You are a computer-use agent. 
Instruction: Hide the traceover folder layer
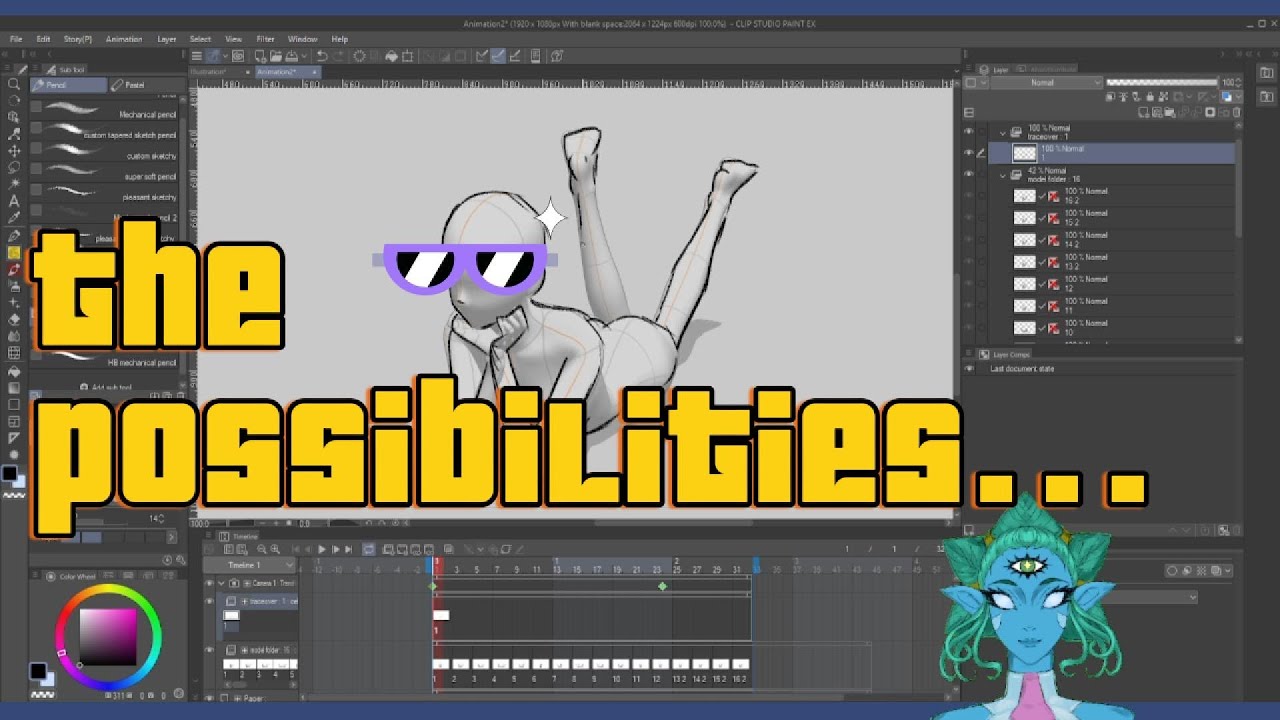968,132
